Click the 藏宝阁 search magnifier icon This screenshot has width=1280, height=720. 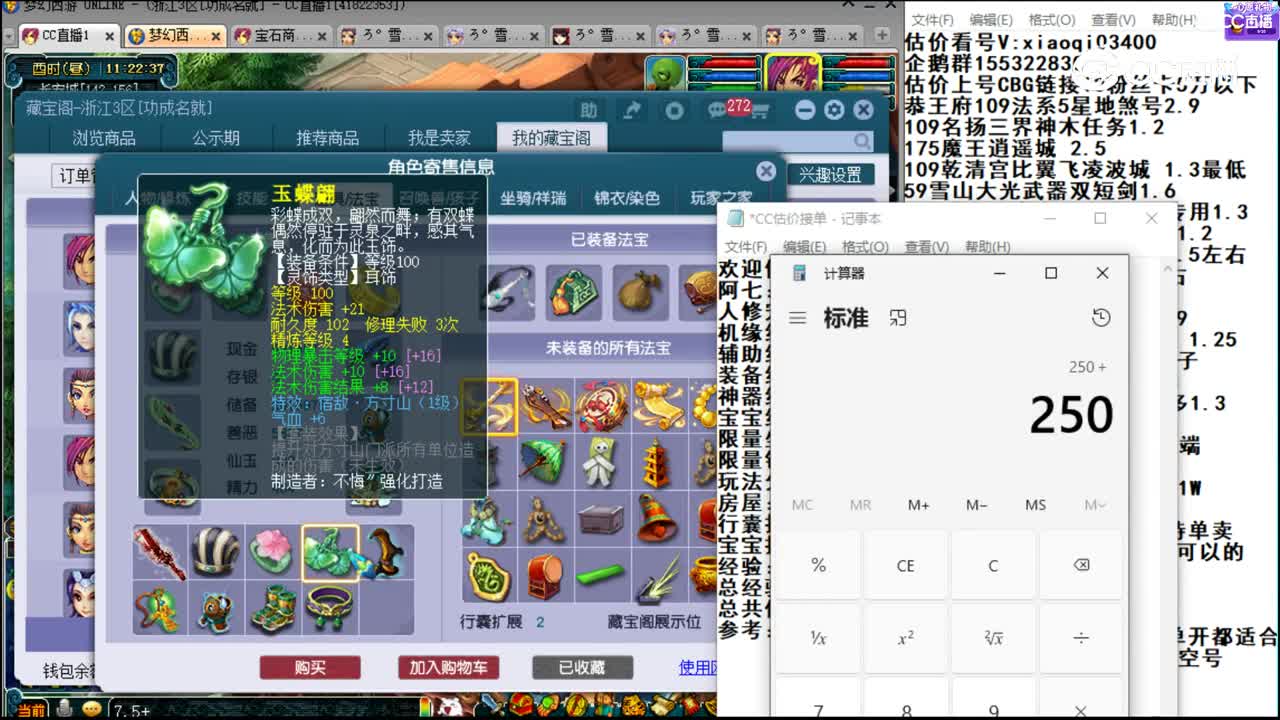[x=862, y=141]
